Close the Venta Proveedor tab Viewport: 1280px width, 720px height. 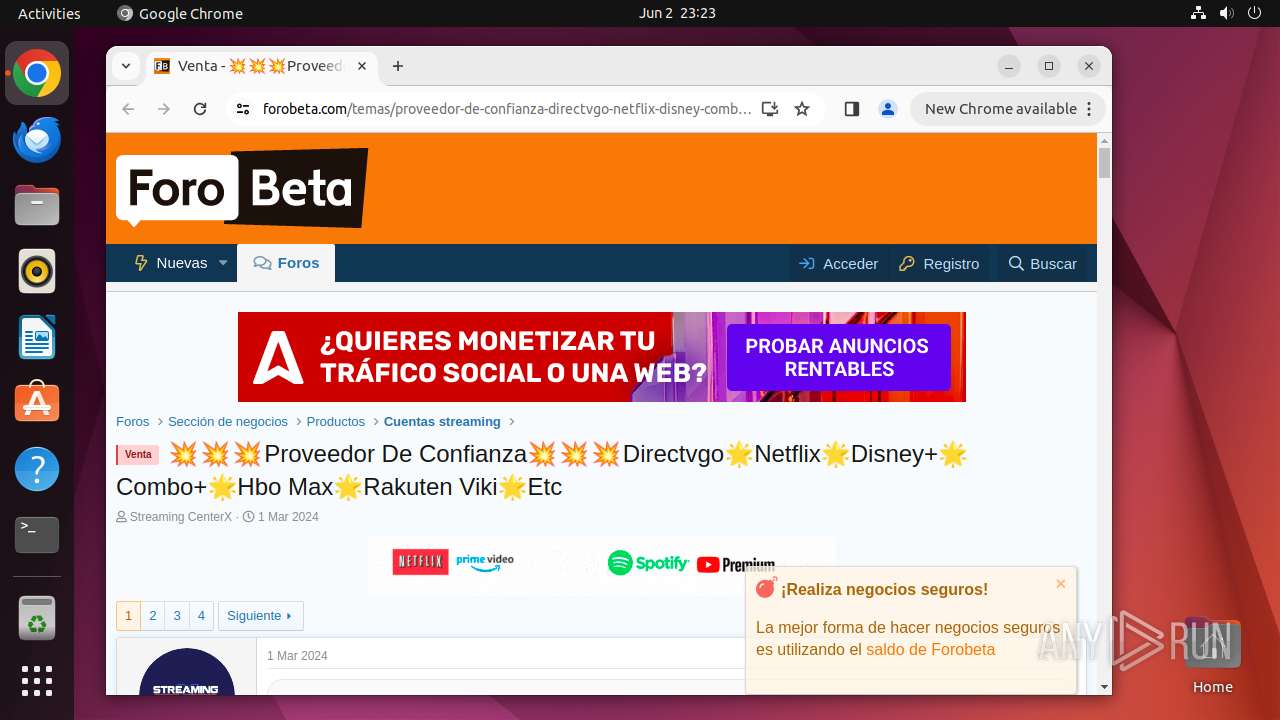point(362,66)
